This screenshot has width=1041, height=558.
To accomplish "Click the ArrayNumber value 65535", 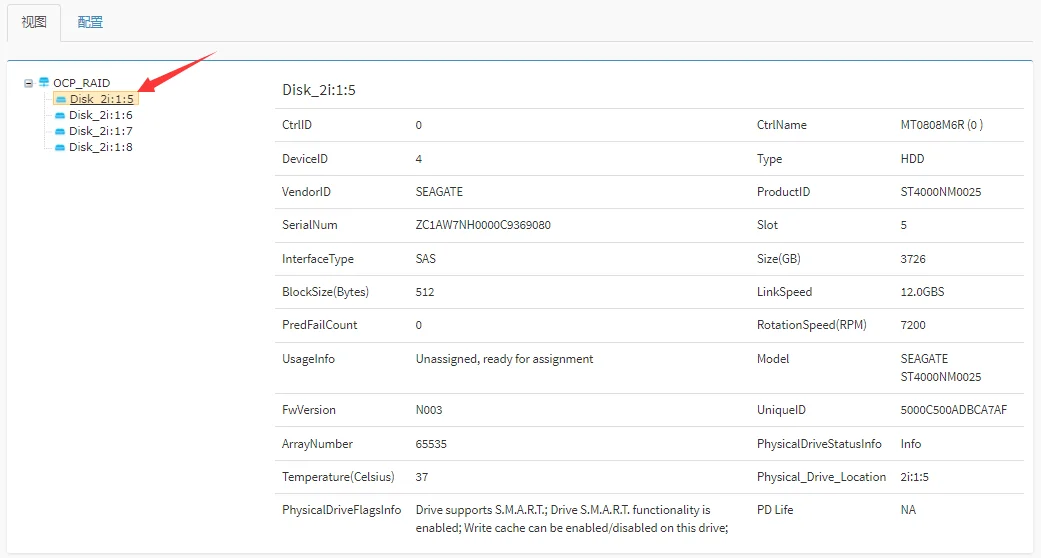I will 431,444.
